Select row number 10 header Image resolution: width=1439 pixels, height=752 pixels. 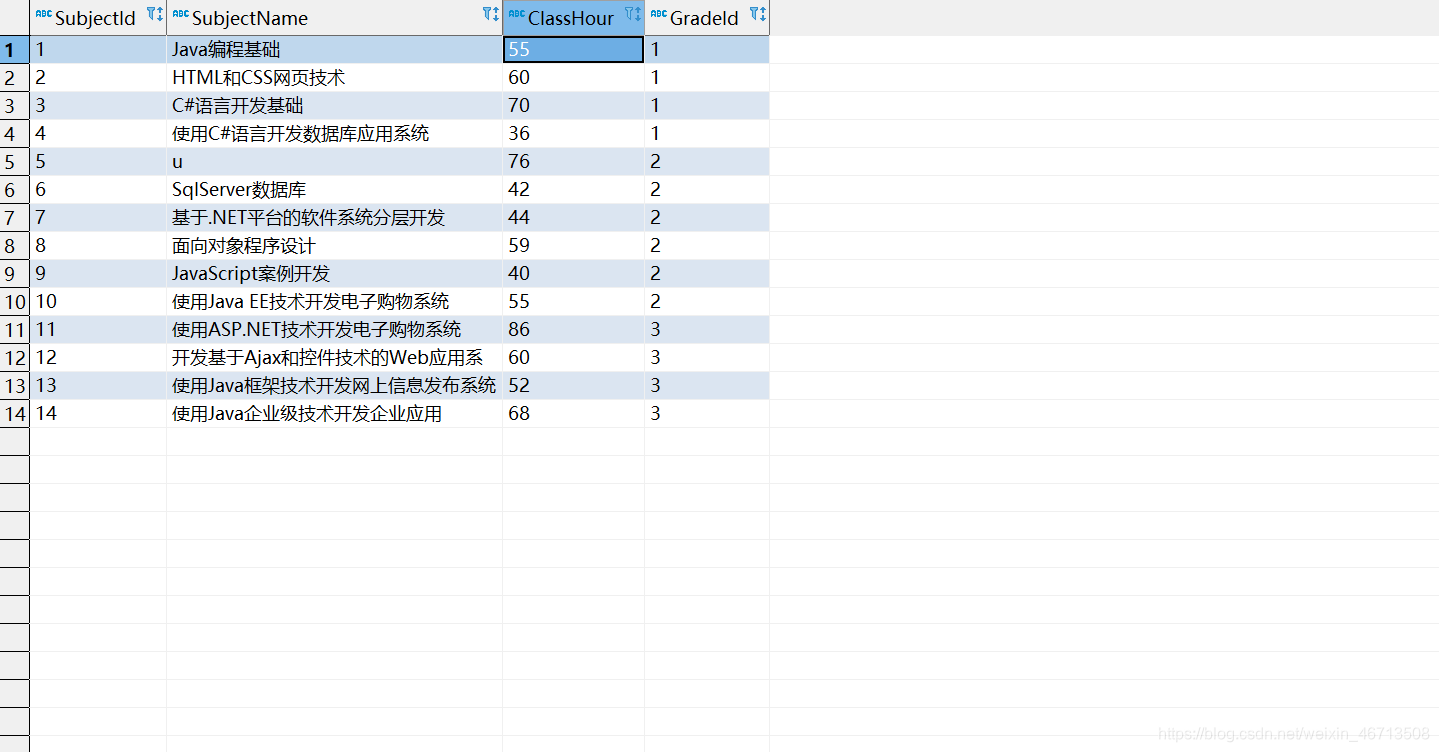pyautogui.click(x=14, y=301)
